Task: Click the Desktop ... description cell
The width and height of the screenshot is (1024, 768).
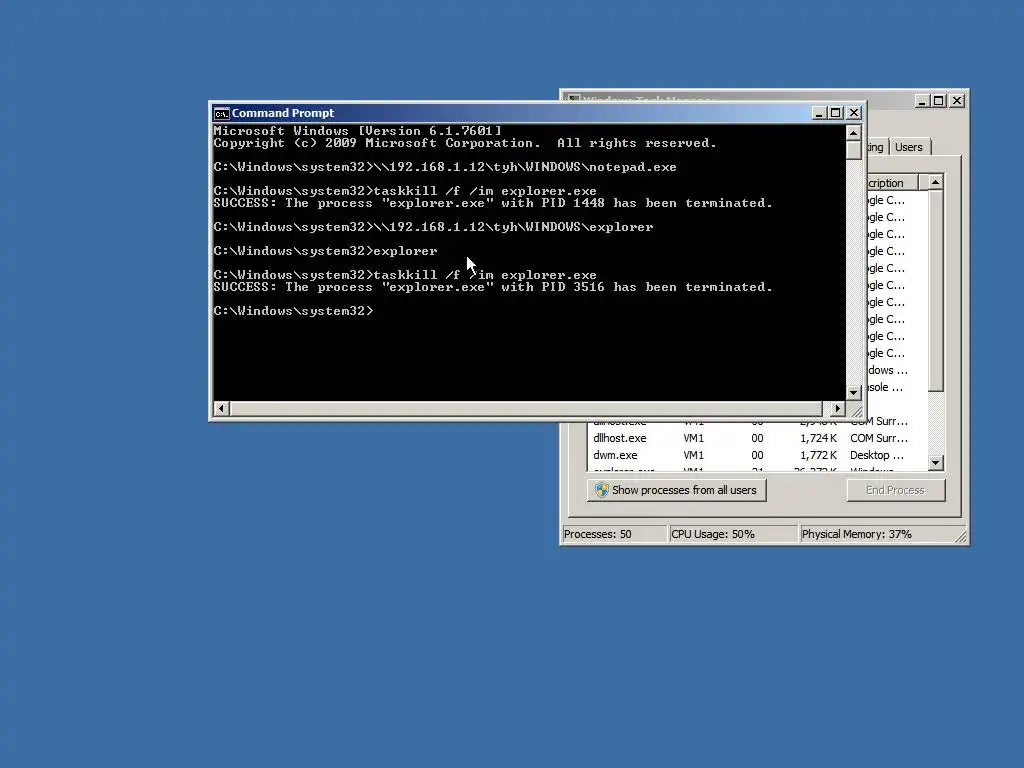Action: coord(876,455)
